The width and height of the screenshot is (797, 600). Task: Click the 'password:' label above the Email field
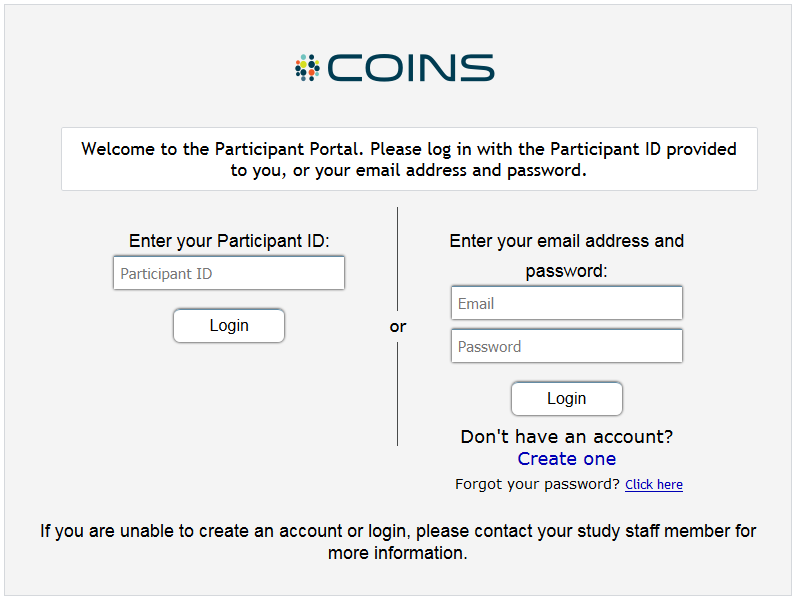click(567, 271)
